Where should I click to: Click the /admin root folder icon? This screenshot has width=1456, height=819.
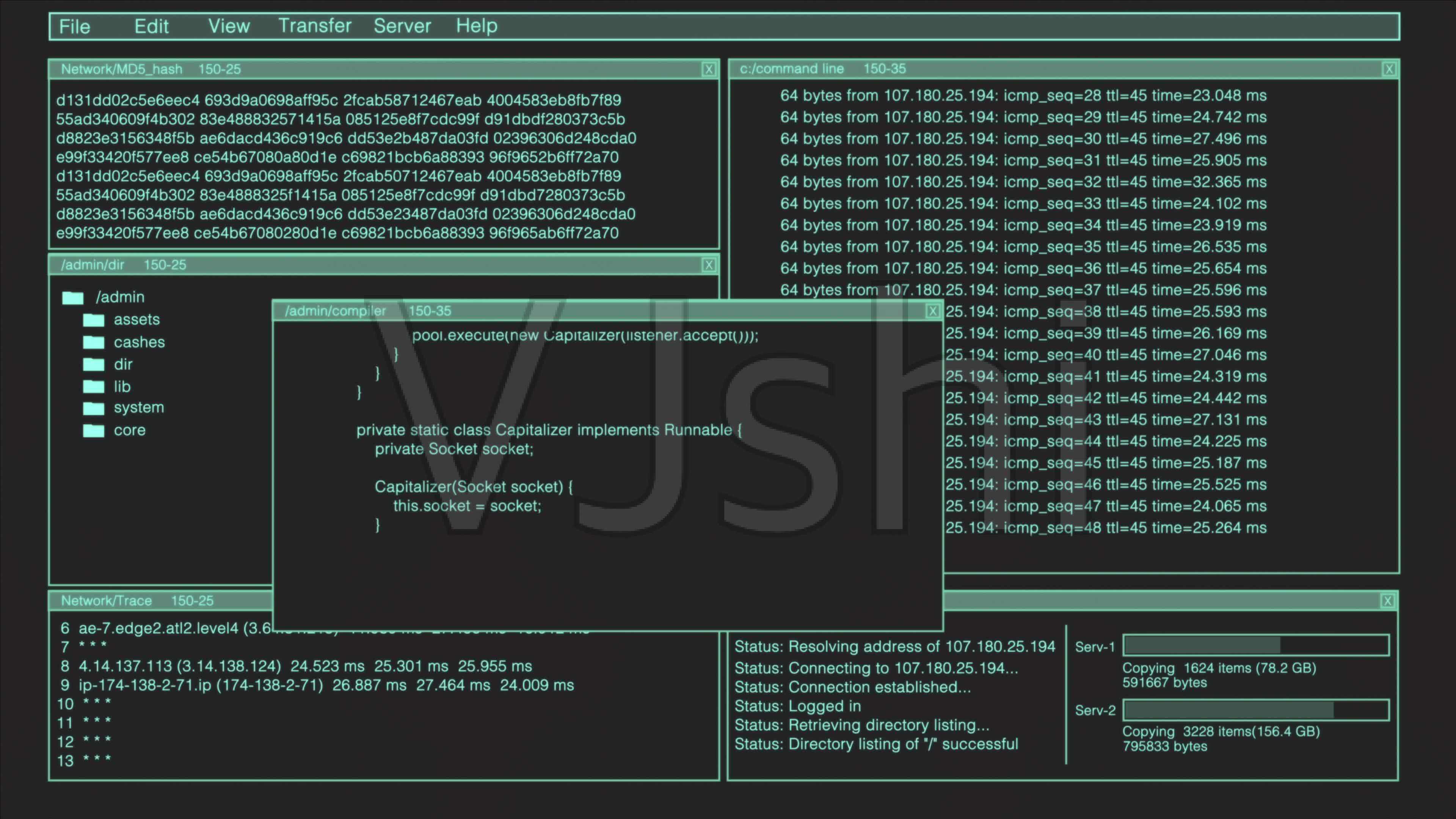pos(73,297)
